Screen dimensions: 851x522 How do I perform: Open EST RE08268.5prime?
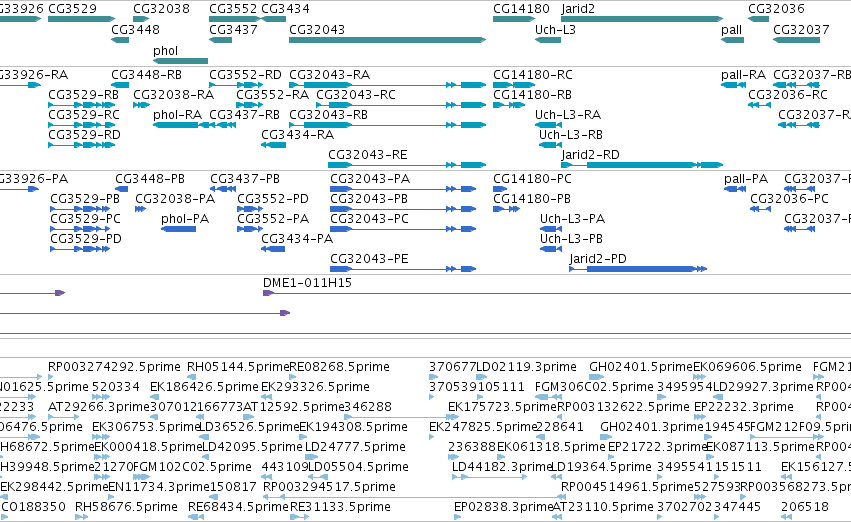tap(339, 367)
